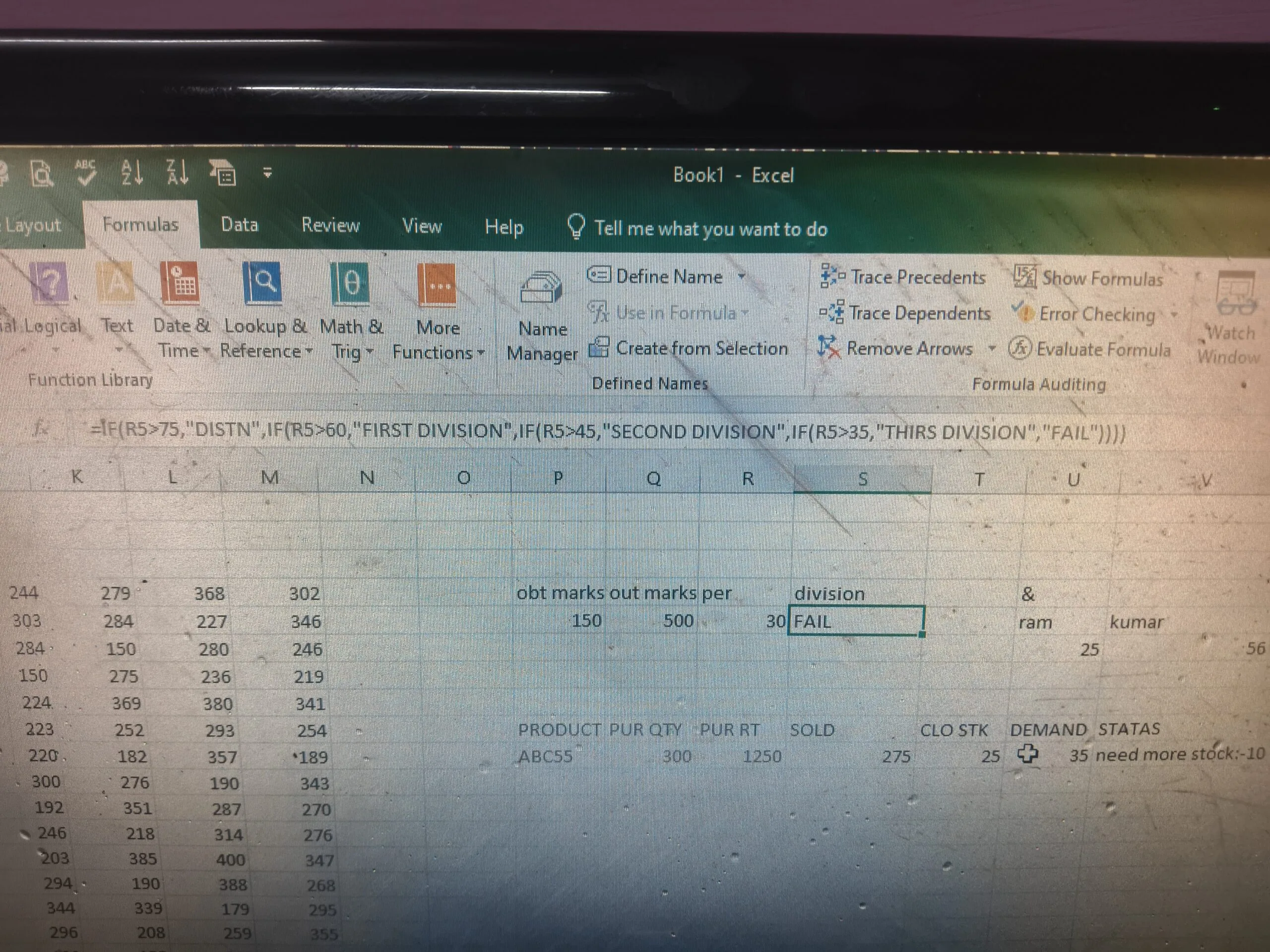The image size is (1270, 952).
Task: Switch to the Review tab
Action: pos(331,225)
